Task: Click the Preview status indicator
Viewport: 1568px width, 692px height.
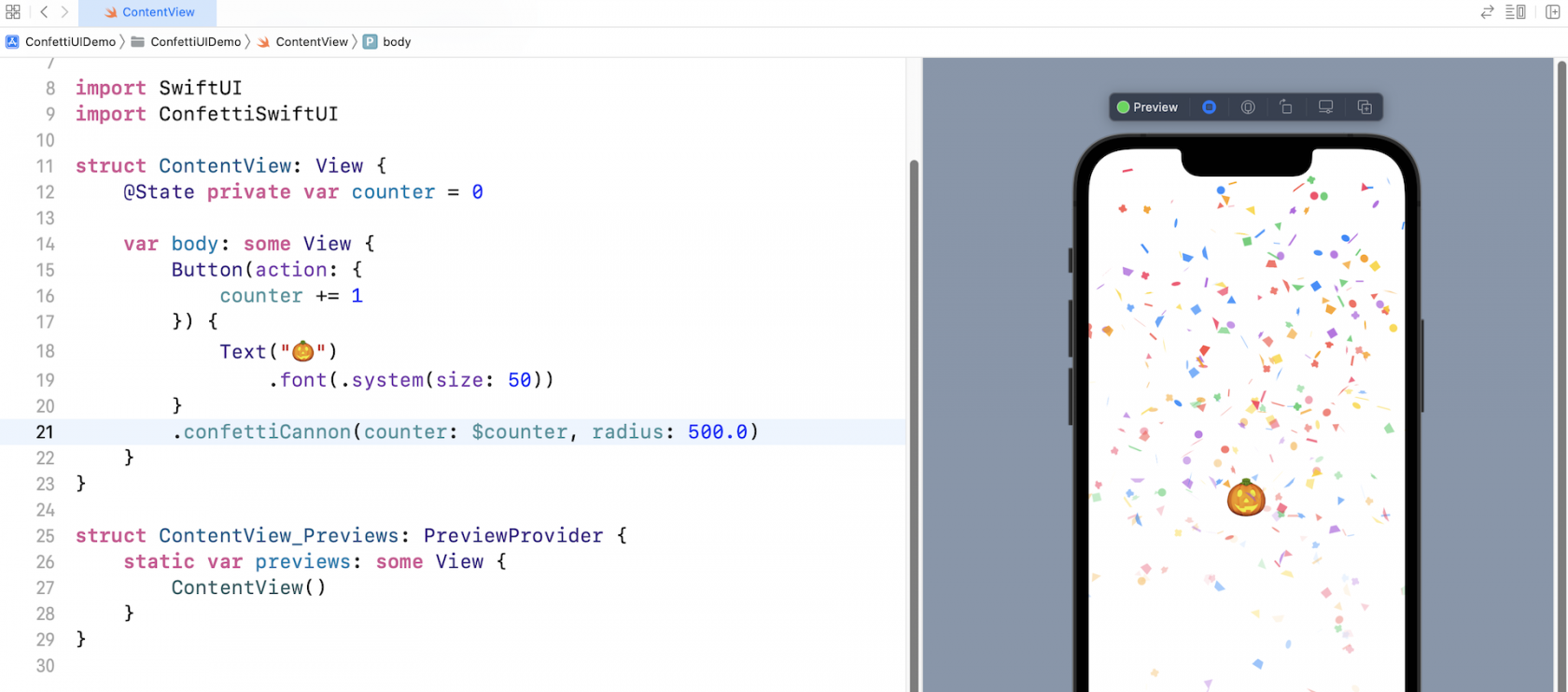Action: (1147, 107)
